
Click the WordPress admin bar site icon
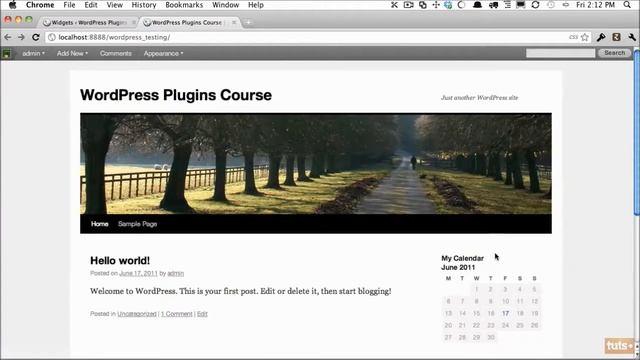click(x=7, y=53)
